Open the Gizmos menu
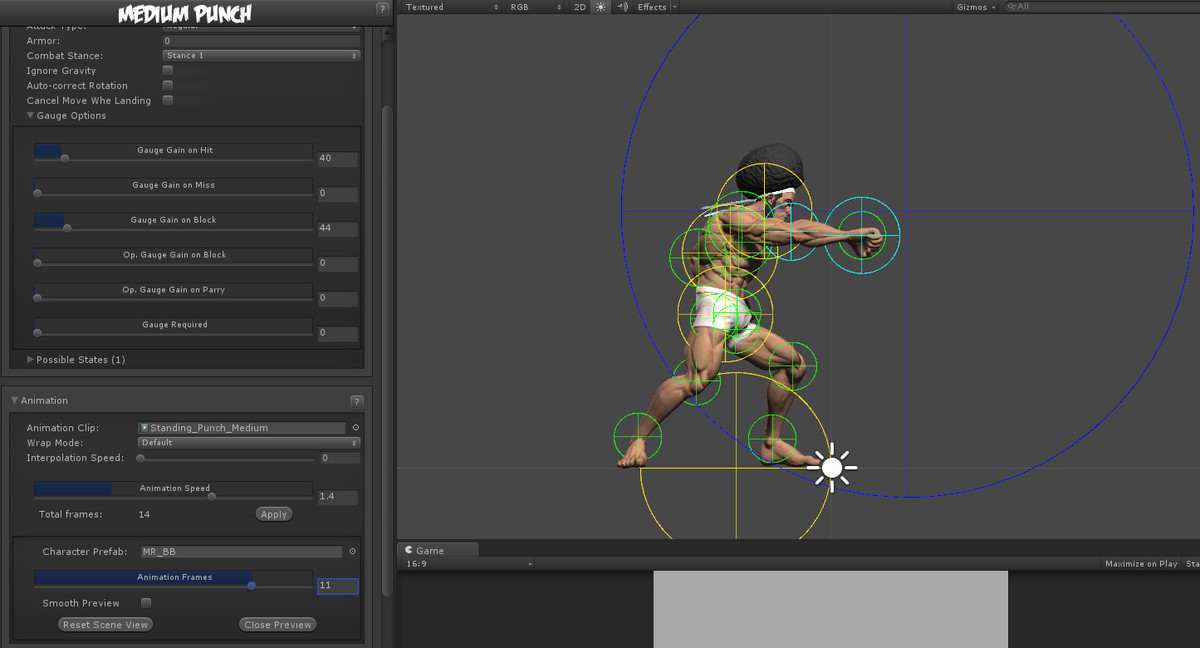 975,7
